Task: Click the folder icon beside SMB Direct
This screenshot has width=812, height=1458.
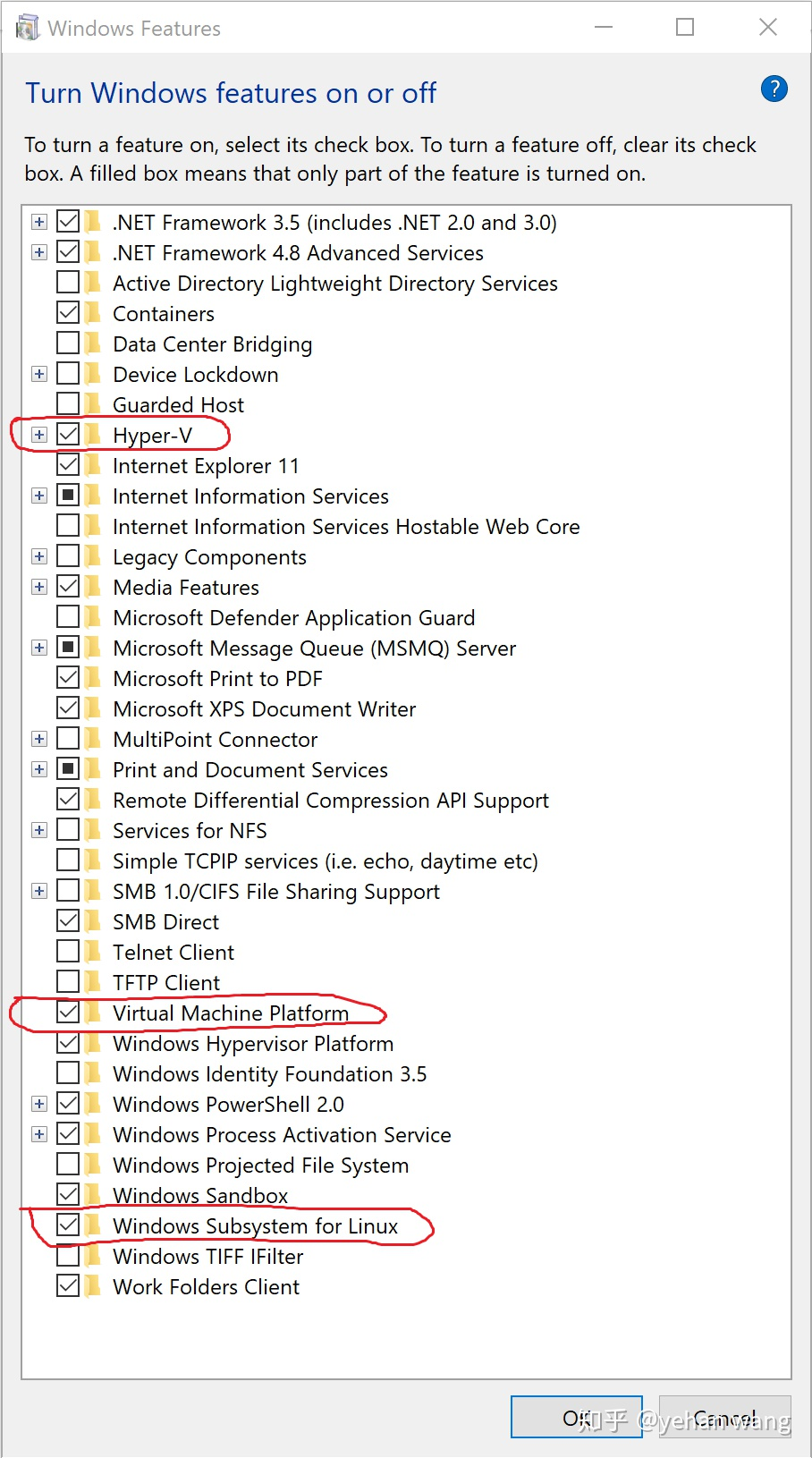Action: [93, 921]
